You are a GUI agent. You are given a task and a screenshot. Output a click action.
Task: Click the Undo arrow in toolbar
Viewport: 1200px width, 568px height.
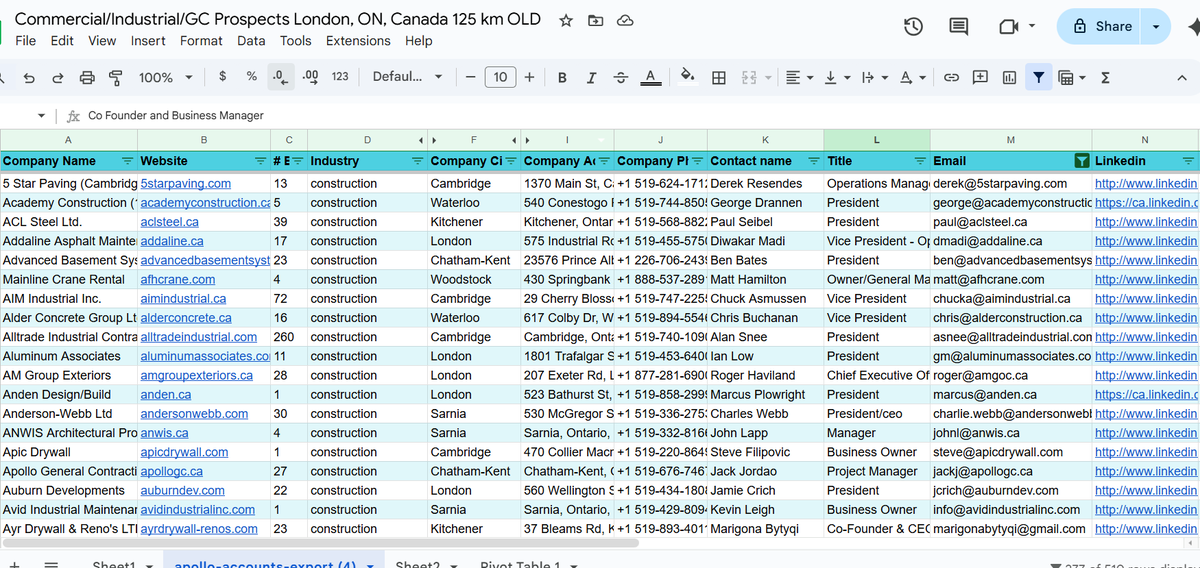tap(29, 77)
